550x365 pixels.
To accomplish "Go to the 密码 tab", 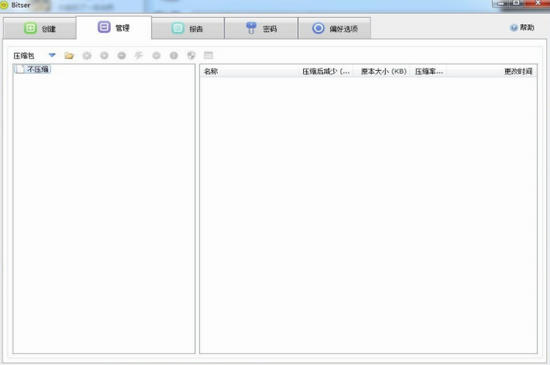I will click(261, 28).
